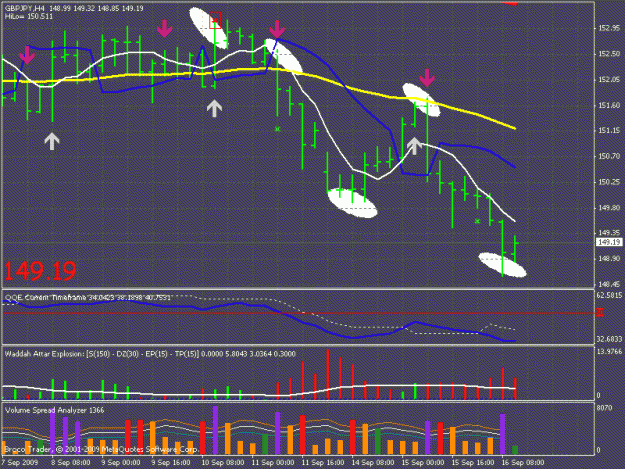Click the 14 Sep 08:00 time axis label
Viewport: 625px width, 469px height.
pos(373,463)
